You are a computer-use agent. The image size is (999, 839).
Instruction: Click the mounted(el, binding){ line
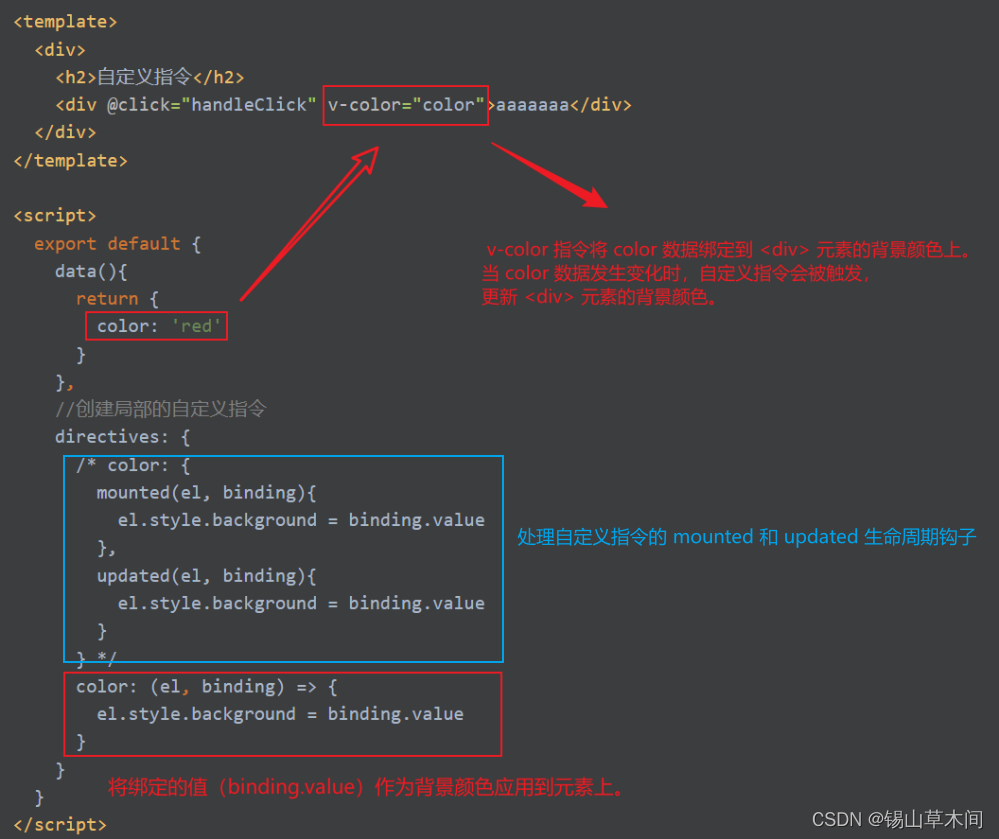206,492
